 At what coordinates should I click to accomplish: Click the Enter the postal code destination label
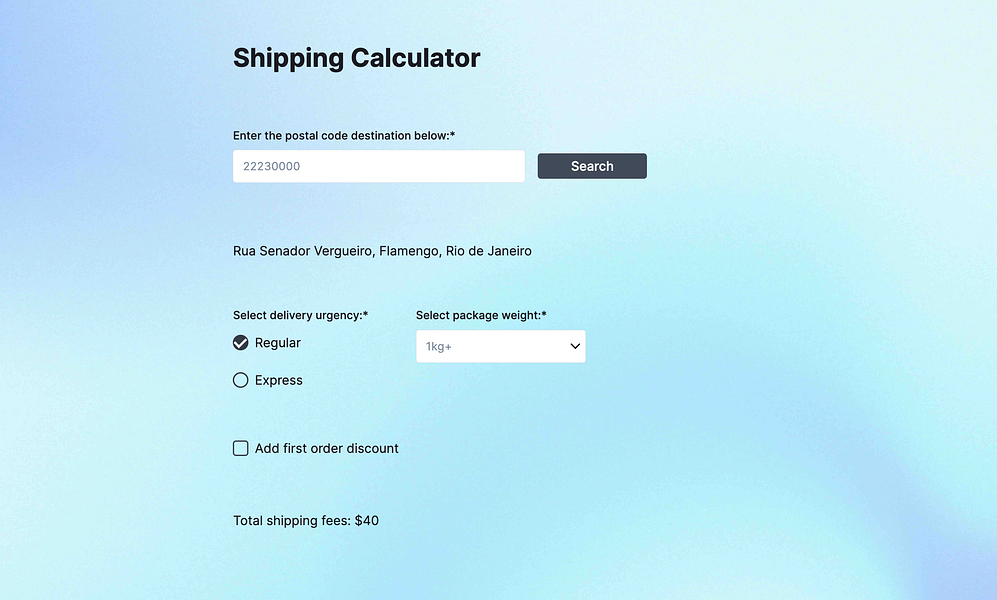344,135
